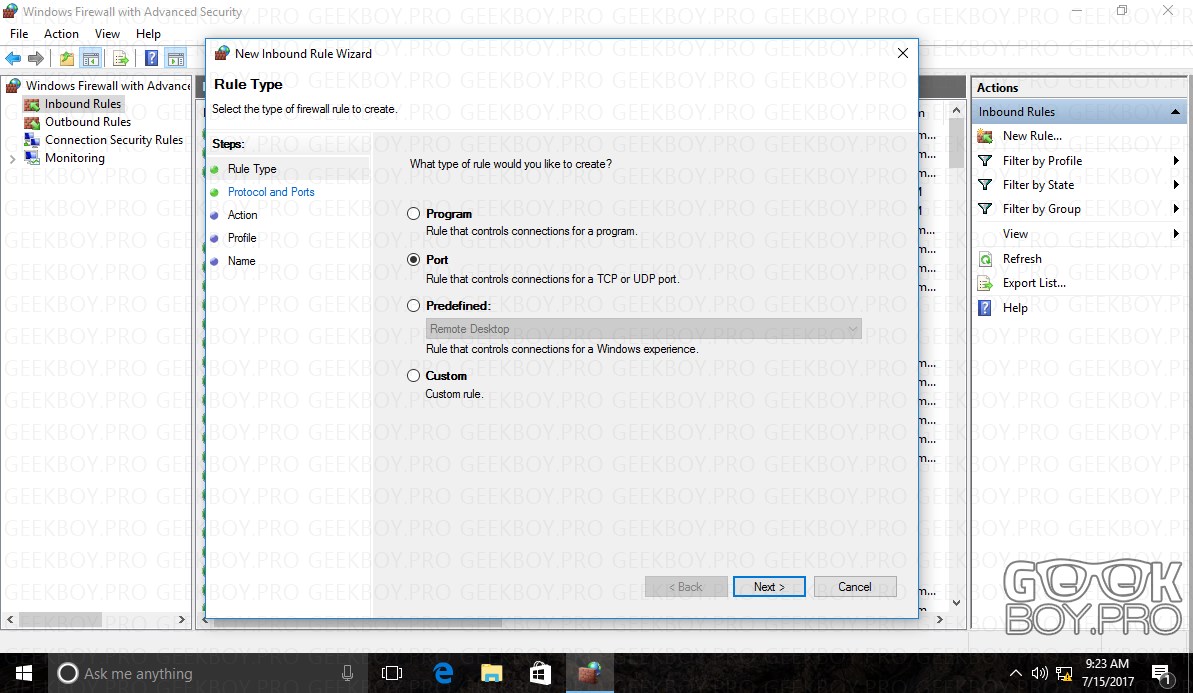Open the Action Center notifications icon
Viewport: 1193px width, 693px height.
click(x=1161, y=674)
